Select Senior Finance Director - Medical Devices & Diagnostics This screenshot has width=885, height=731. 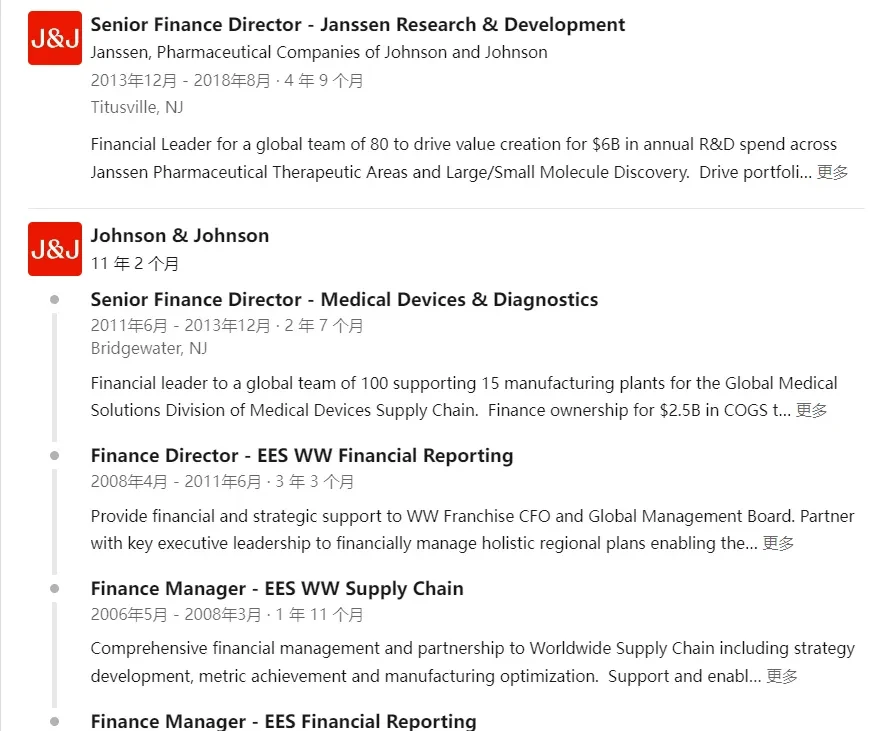click(344, 300)
